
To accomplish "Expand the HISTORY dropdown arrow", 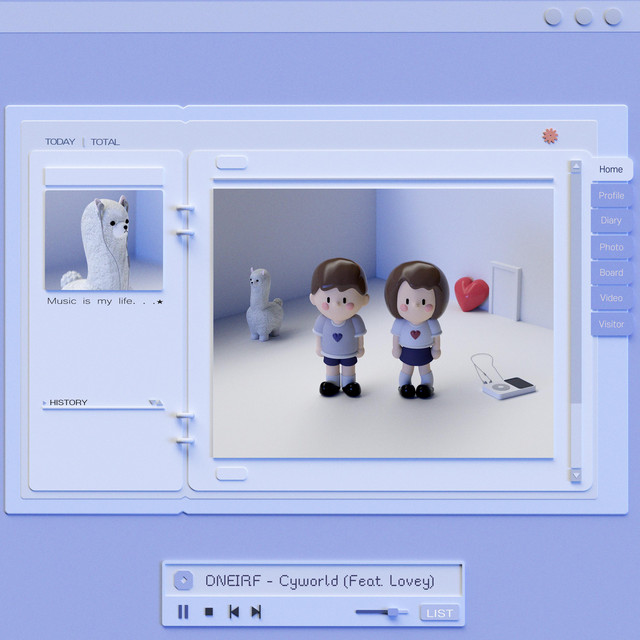I will tap(155, 403).
